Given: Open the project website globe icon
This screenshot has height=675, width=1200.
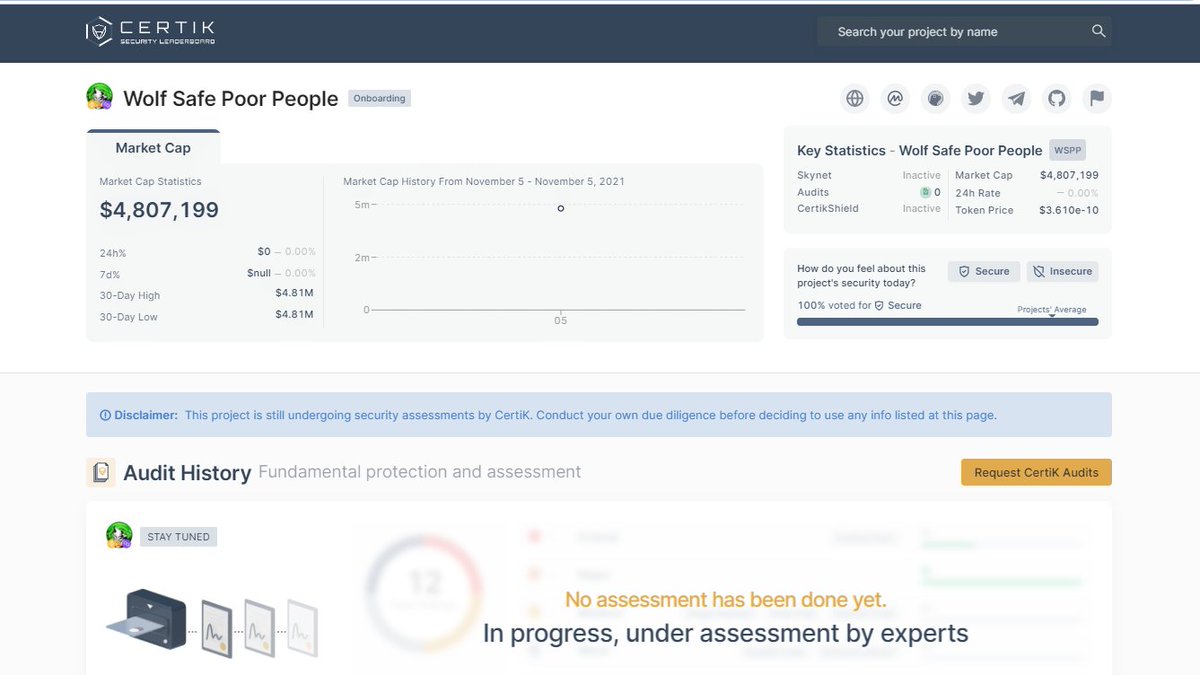Looking at the screenshot, I should pos(855,98).
